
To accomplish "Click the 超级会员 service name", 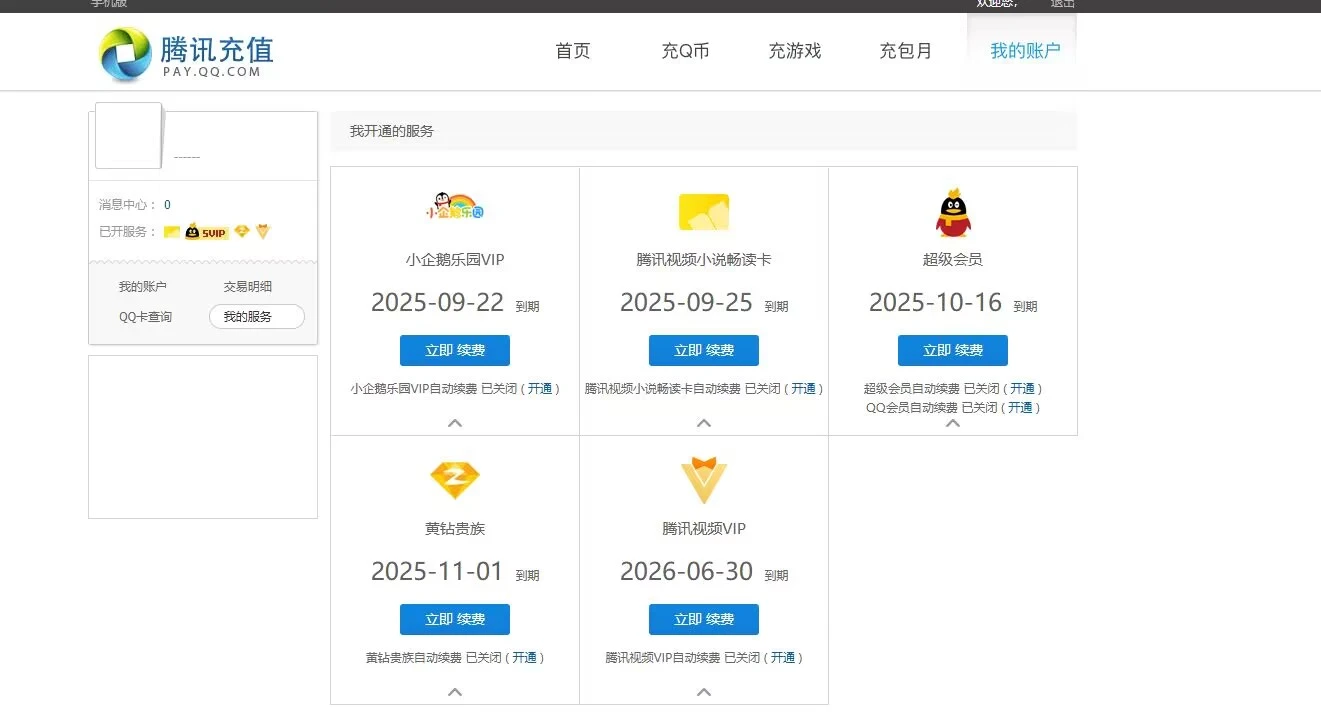I will coord(953,260).
